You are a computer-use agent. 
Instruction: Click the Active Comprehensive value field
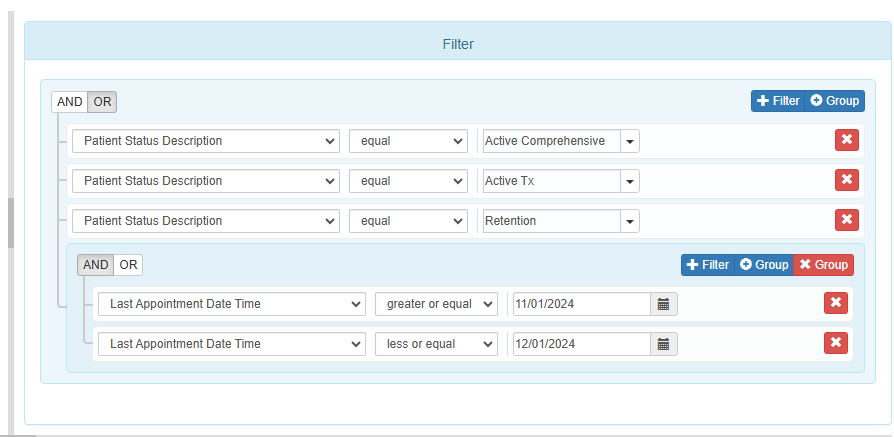pos(552,141)
